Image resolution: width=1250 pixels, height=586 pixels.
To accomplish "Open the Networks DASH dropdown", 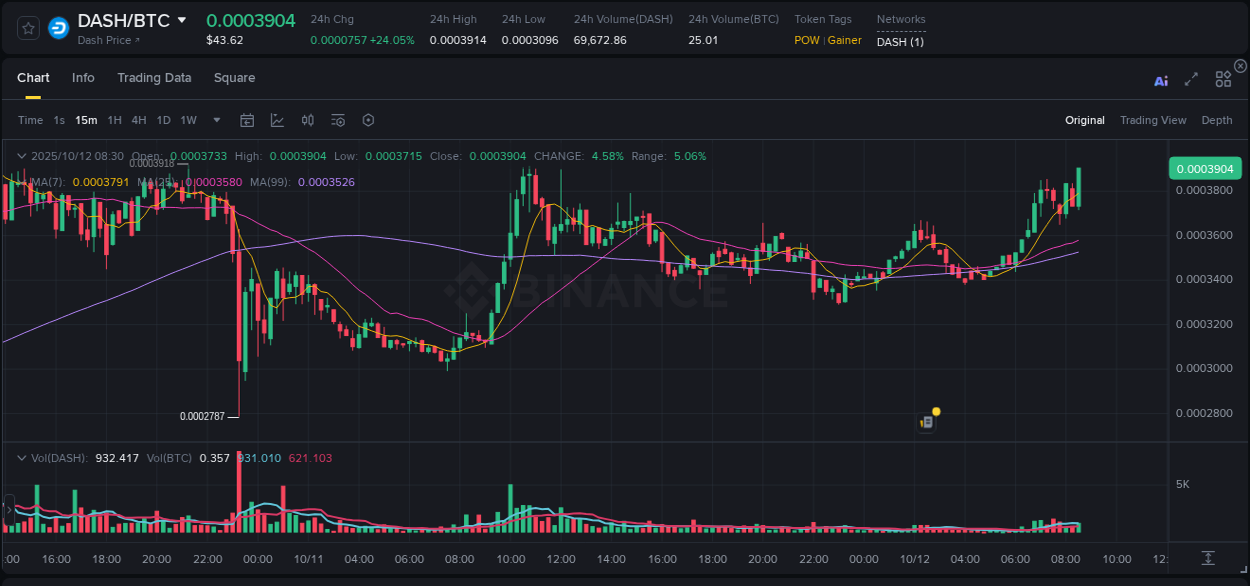I will point(899,42).
